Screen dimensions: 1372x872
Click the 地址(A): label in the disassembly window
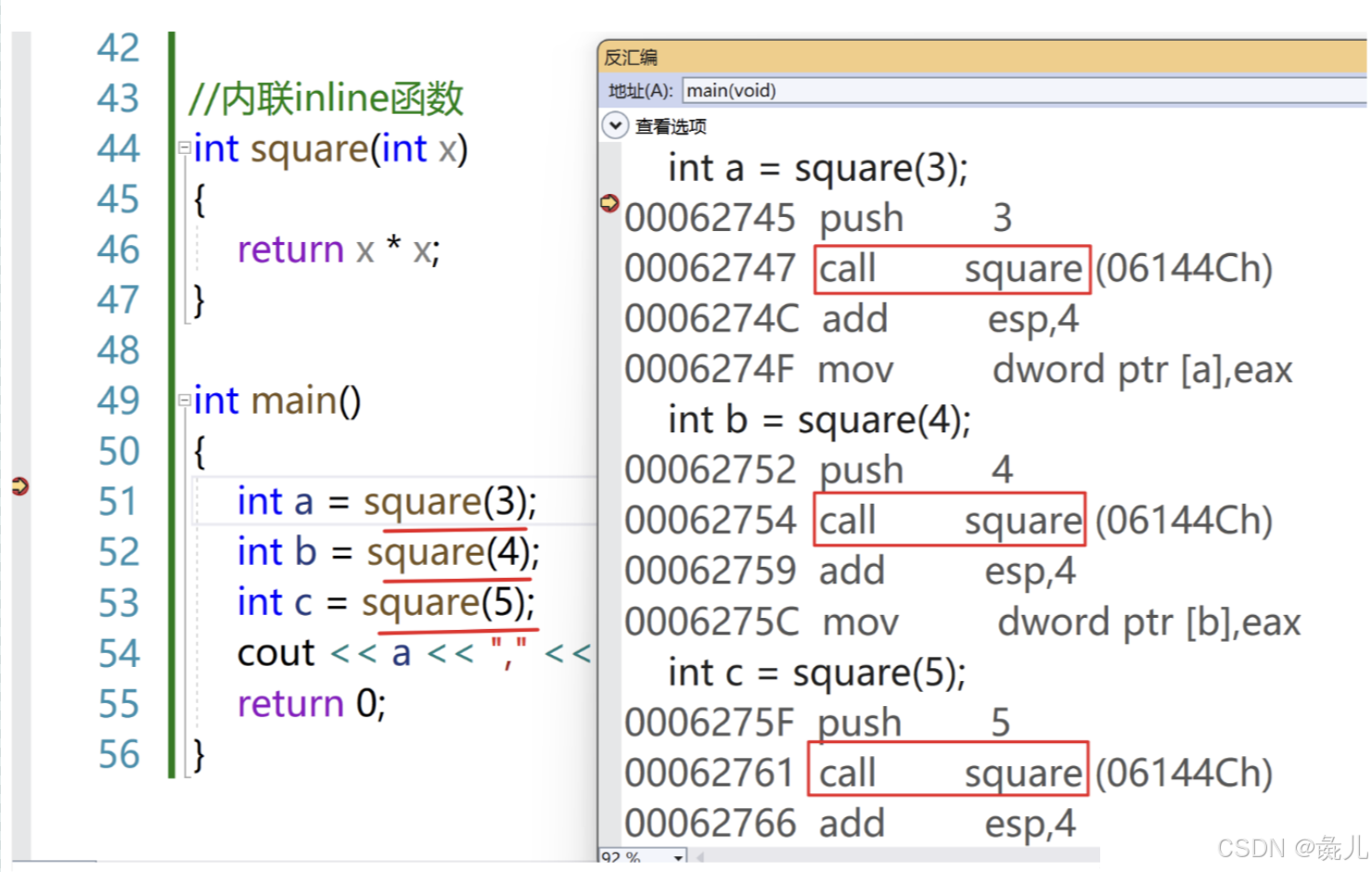click(640, 91)
